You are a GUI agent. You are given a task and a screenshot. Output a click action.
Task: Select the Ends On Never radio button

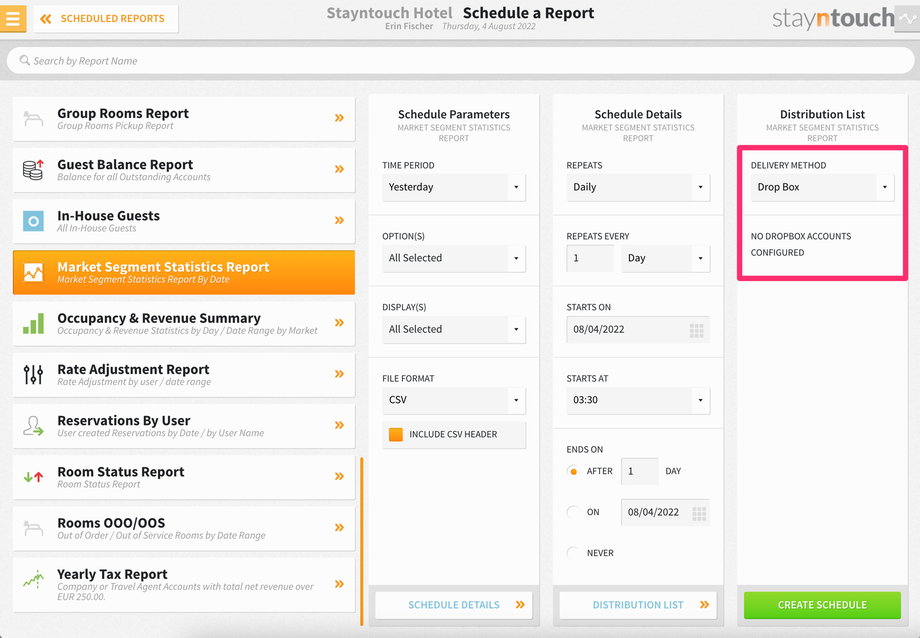tap(573, 553)
